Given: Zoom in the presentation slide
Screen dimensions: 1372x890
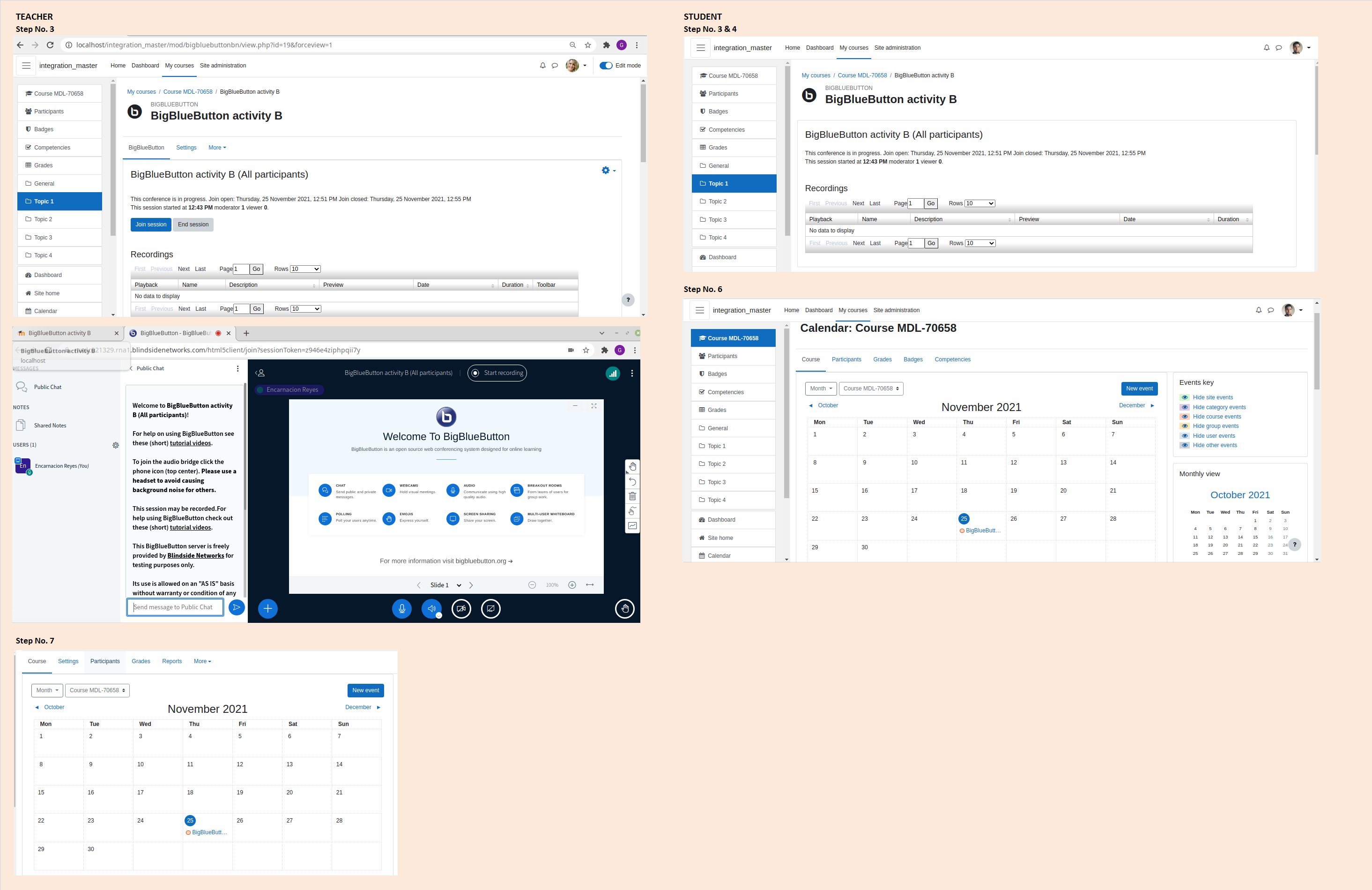Looking at the screenshot, I should [x=572, y=585].
